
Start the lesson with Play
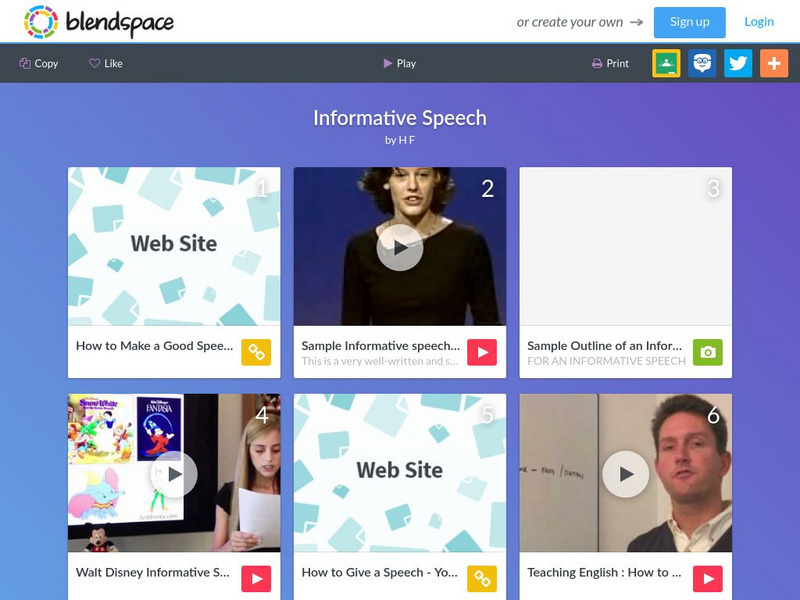[399, 63]
